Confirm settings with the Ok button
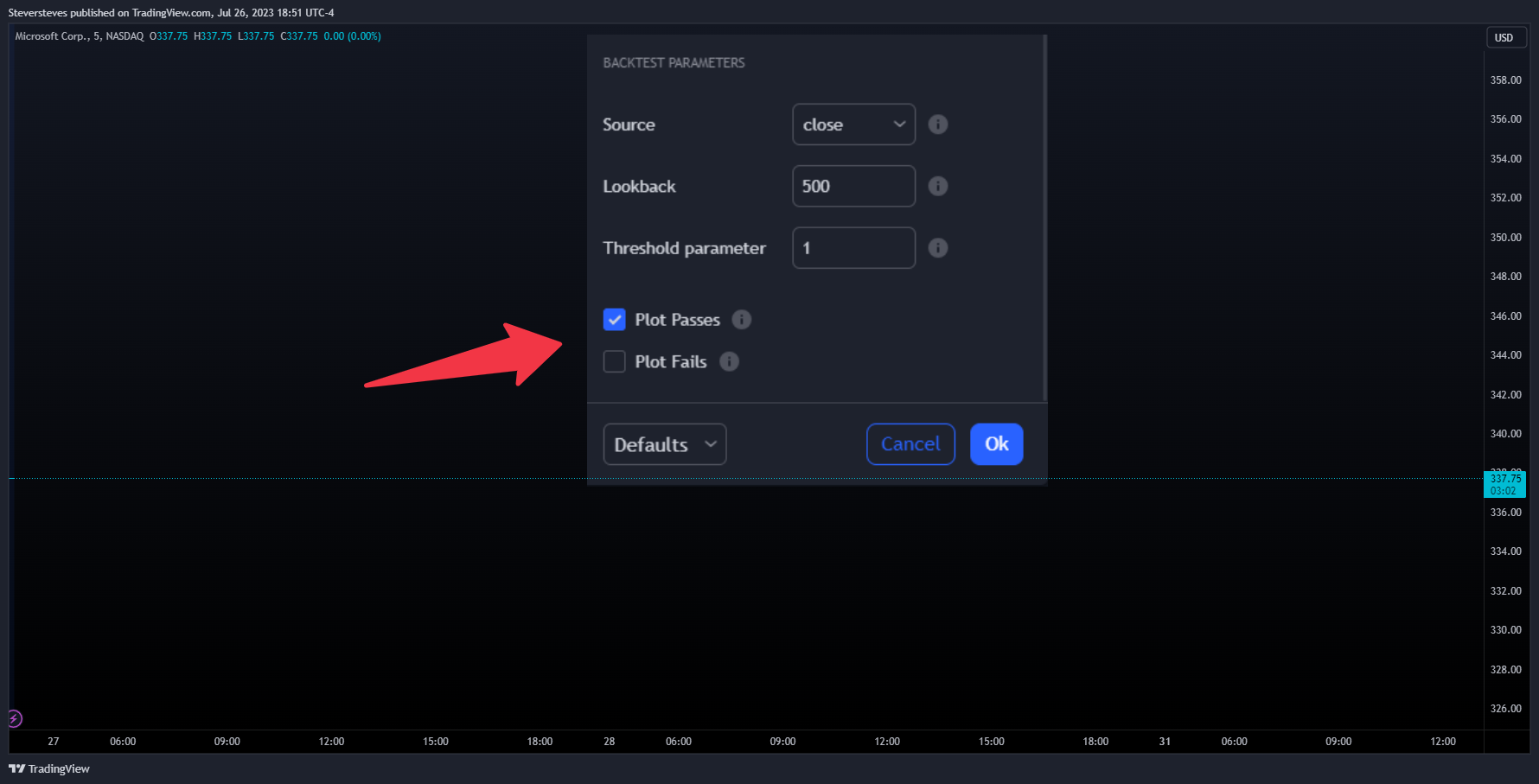This screenshot has height=784, width=1539. point(997,444)
